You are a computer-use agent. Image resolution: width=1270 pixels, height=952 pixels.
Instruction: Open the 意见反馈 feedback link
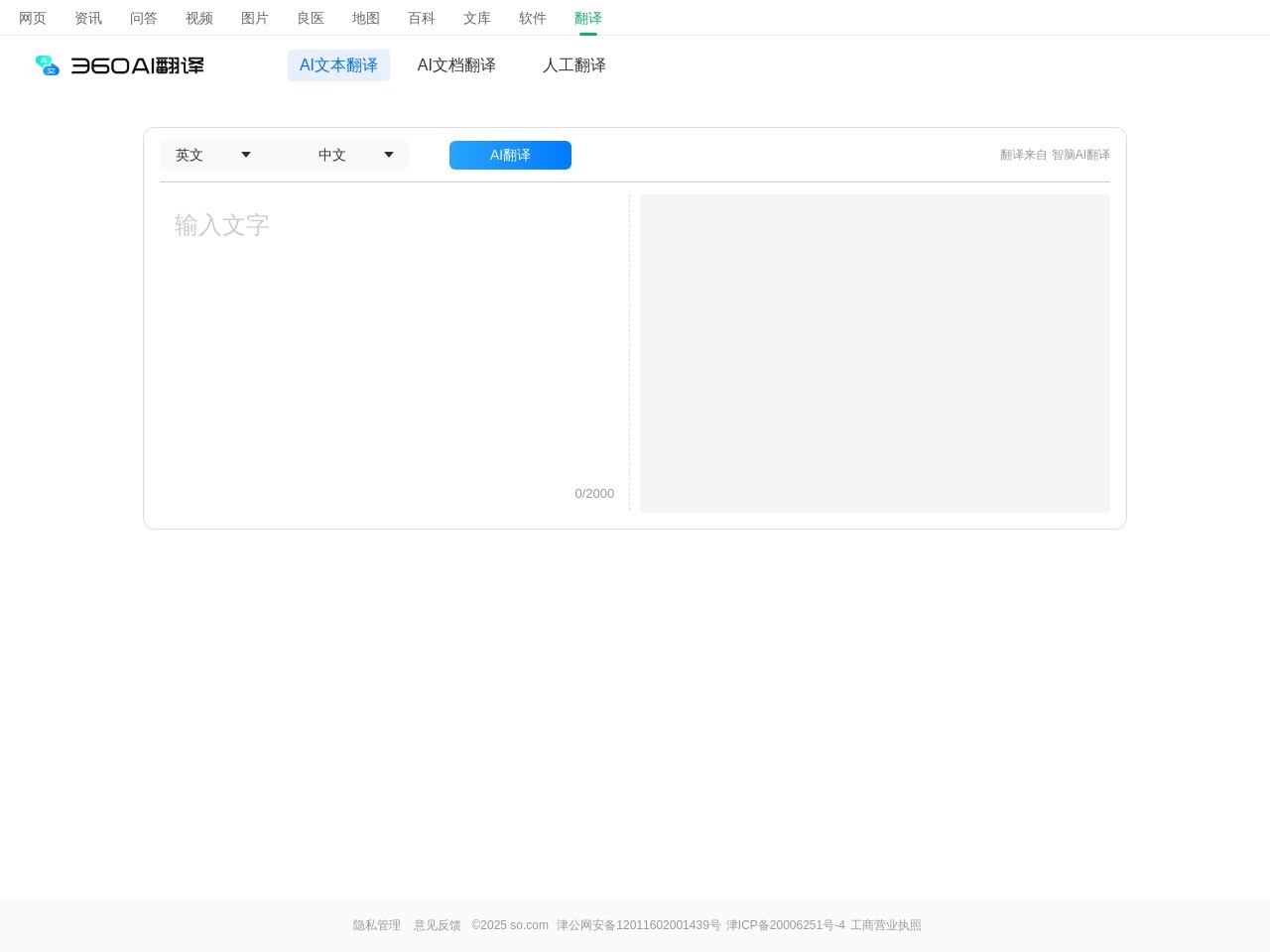coord(438,925)
